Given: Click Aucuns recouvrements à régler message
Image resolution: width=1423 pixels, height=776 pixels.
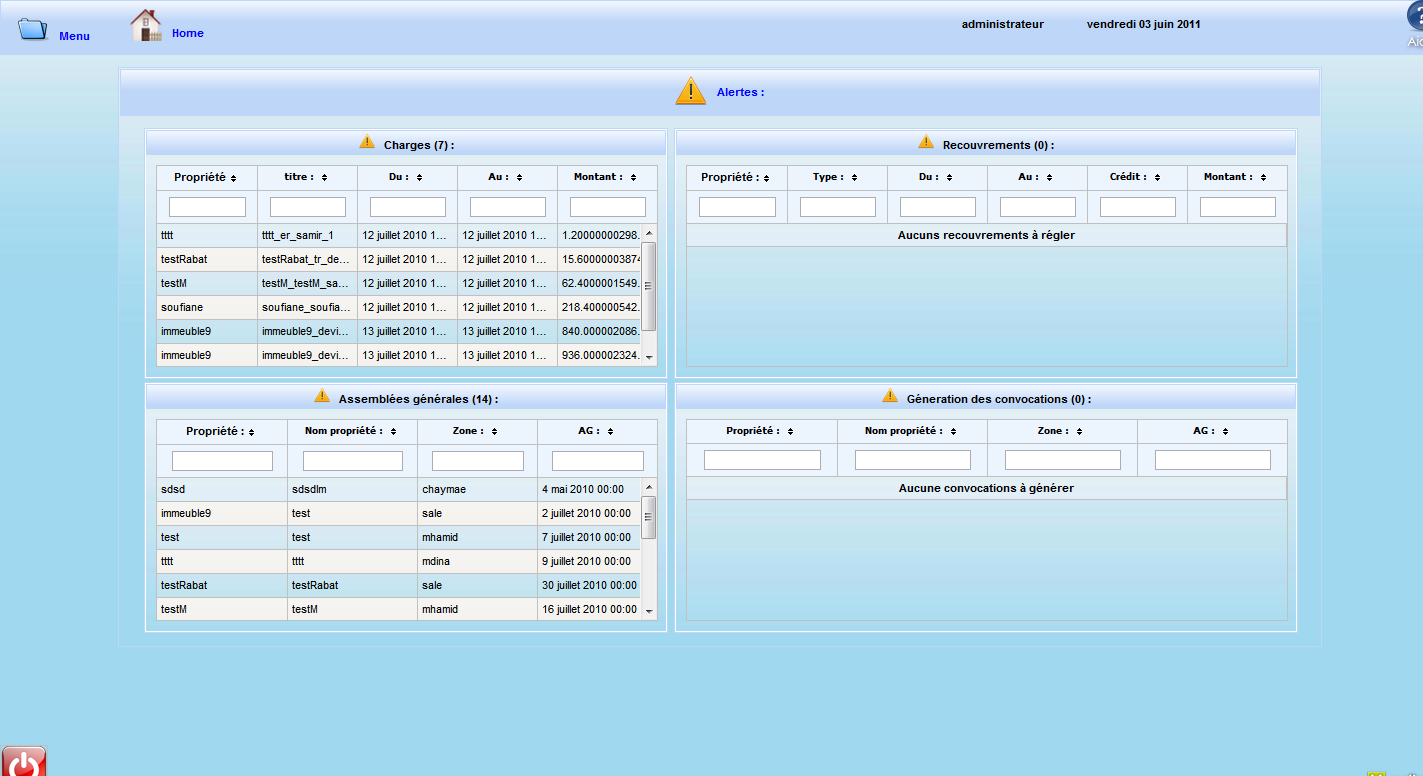Looking at the screenshot, I should pos(986,235).
